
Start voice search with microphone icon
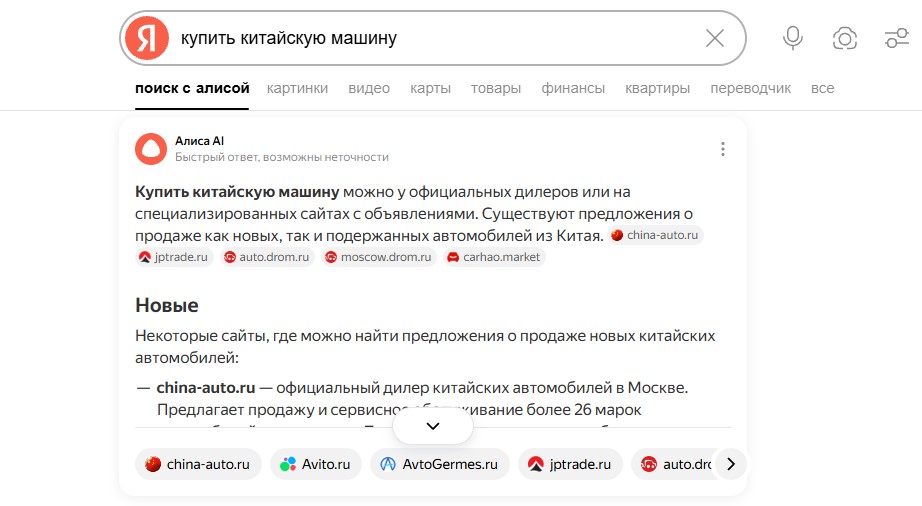click(793, 38)
